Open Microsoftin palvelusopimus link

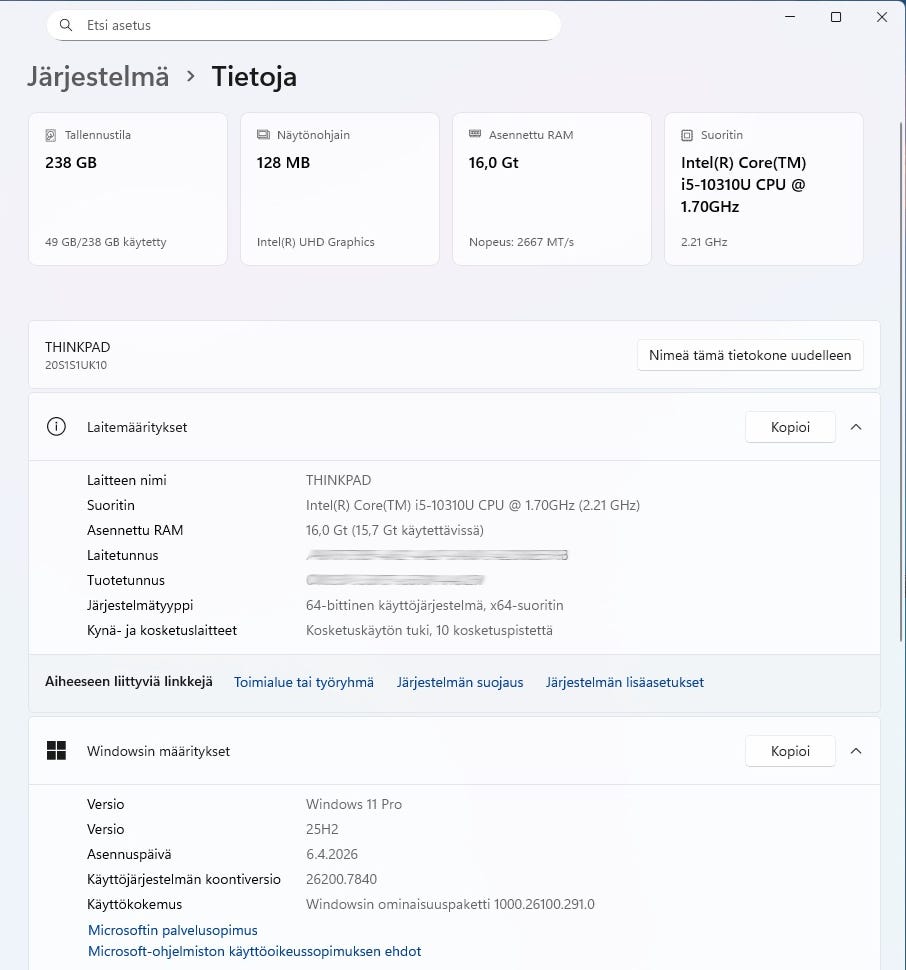[x=173, y=930]
